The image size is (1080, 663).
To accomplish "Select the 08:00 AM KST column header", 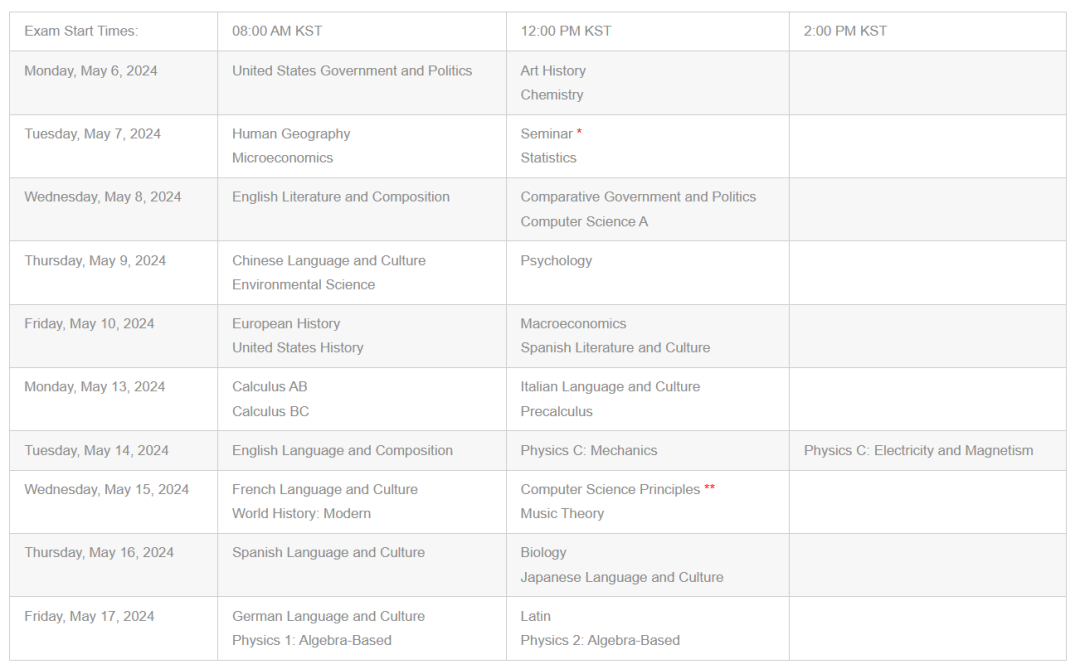I will point(277,31).
